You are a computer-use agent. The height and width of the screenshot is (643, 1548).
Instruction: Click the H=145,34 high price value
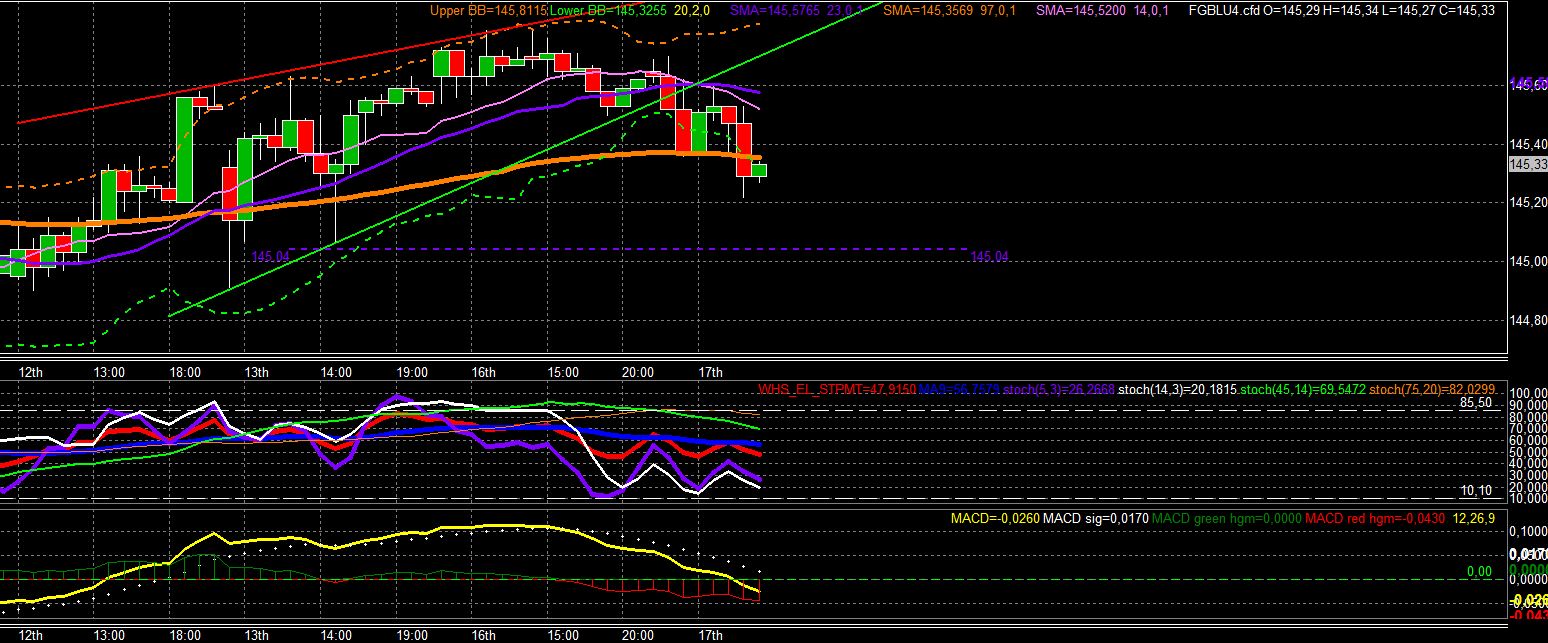point(1350,11)
